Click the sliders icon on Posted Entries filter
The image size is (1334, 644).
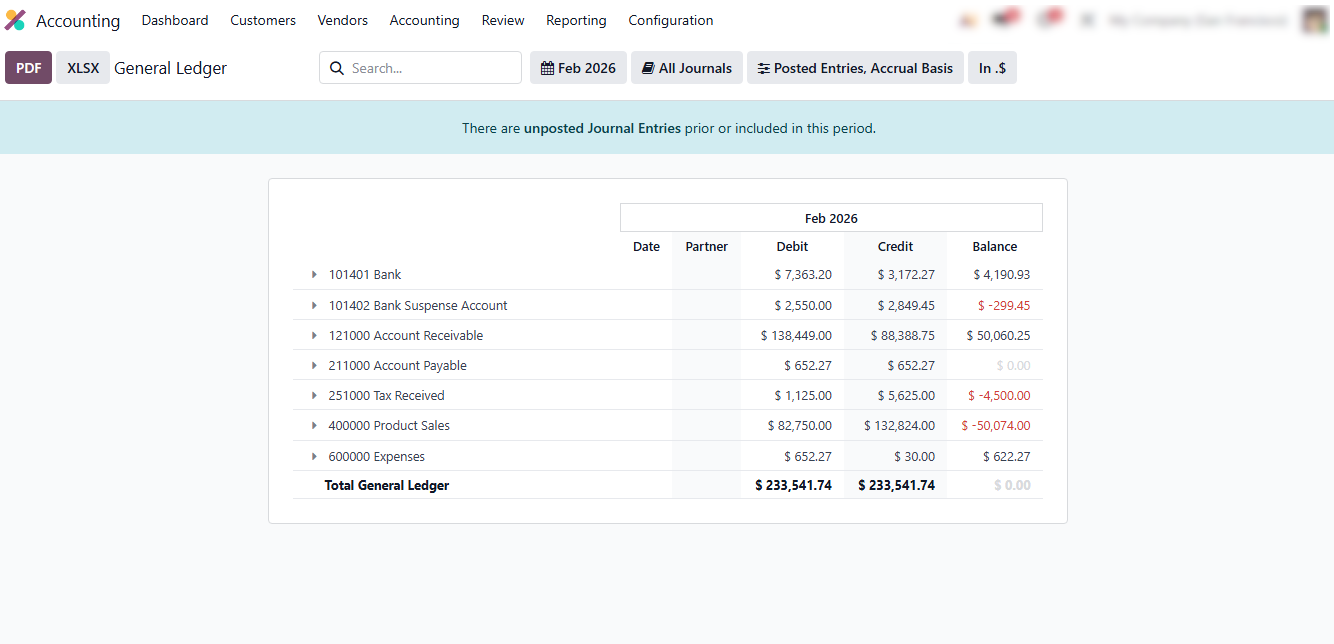[764, 69]
